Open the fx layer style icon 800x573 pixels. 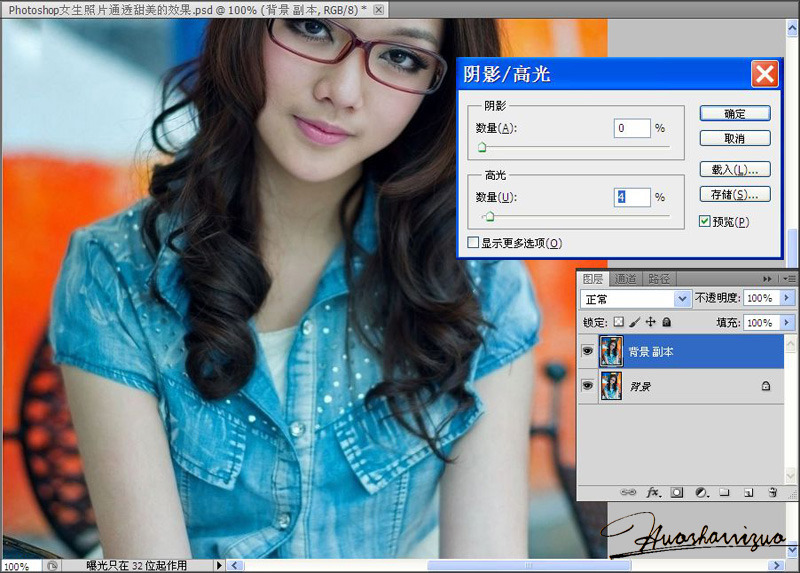pyautogui.click(x=654, y=492)
